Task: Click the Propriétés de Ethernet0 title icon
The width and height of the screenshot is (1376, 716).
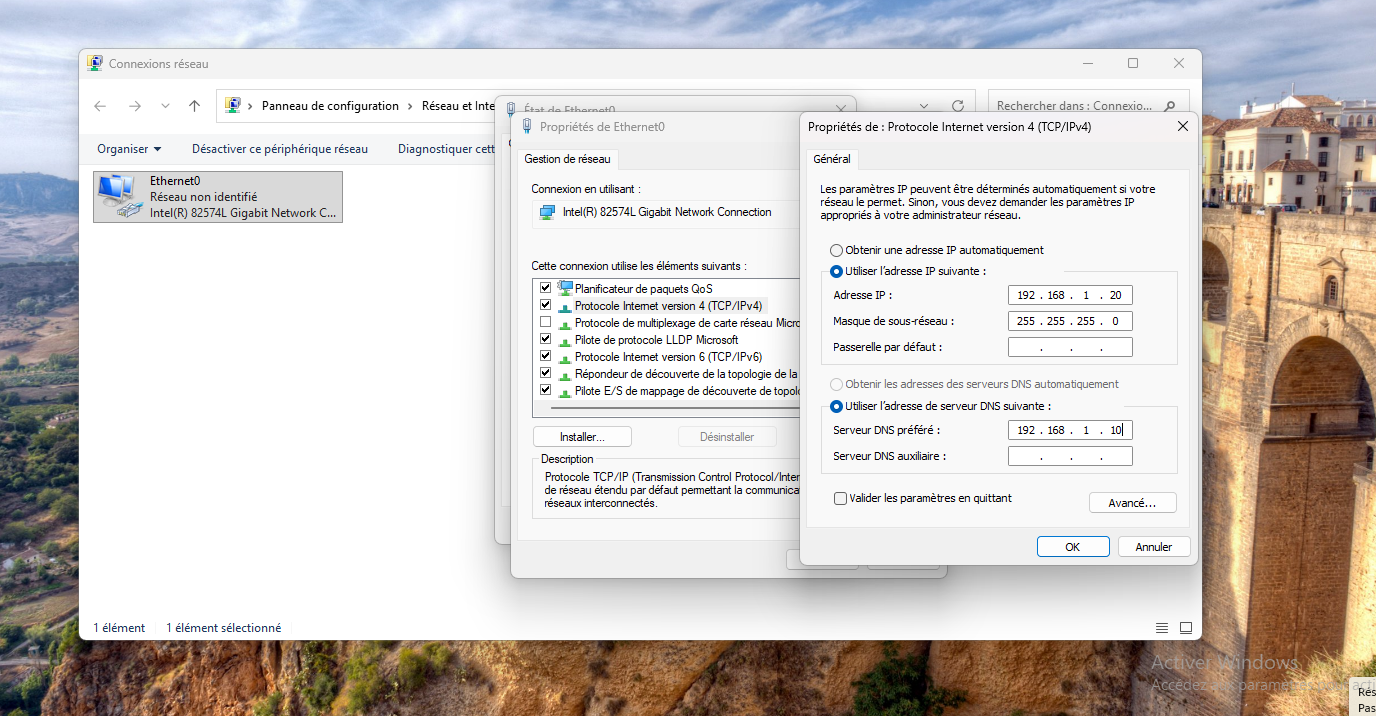Action: (527, 127)
